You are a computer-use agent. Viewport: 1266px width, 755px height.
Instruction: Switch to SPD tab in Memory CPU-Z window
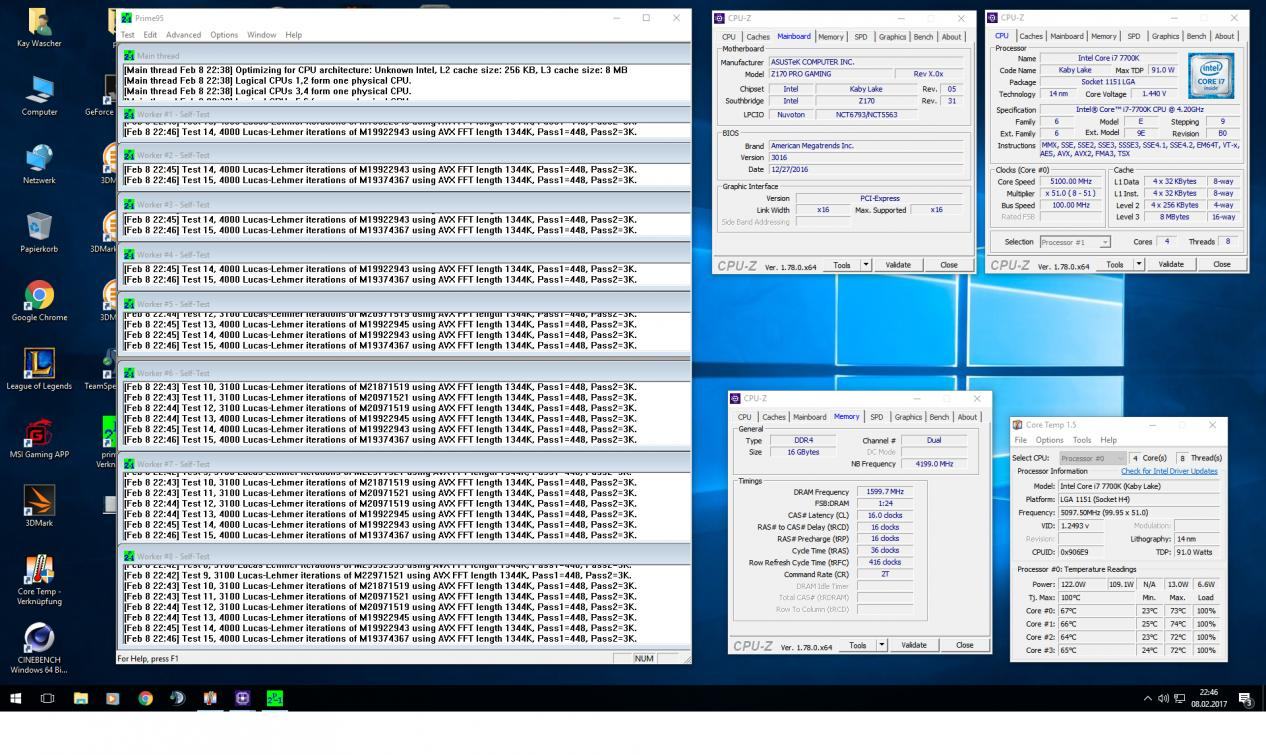click(876, 417)
